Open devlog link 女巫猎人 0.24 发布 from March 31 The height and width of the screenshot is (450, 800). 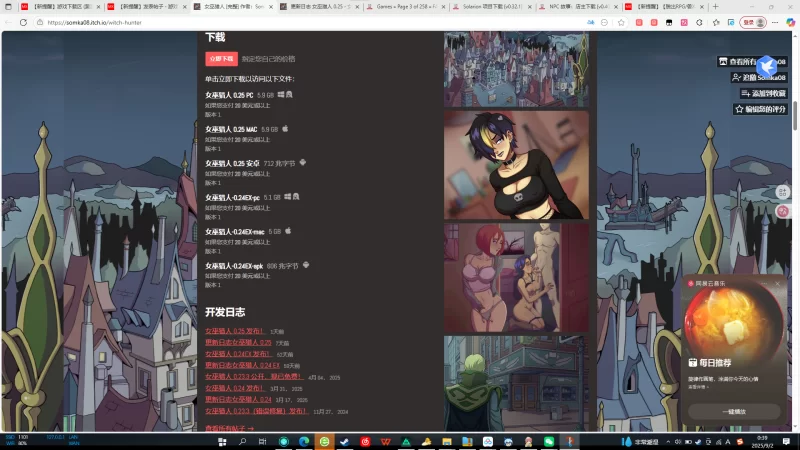(x=235, y=388)
